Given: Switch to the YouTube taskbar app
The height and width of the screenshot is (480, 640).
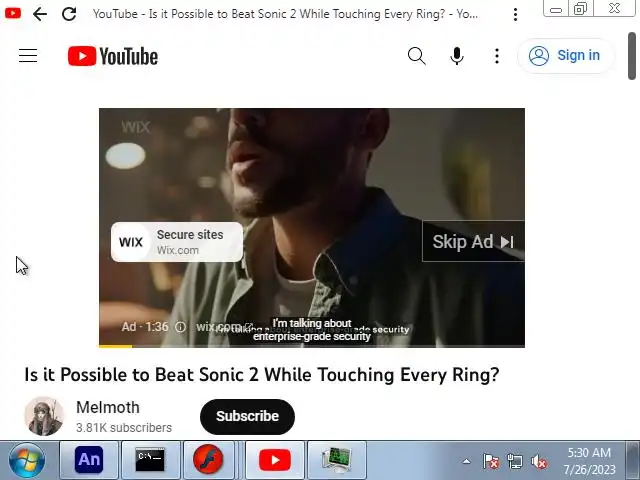Looking at the screenshot, I should coord(275,460).
